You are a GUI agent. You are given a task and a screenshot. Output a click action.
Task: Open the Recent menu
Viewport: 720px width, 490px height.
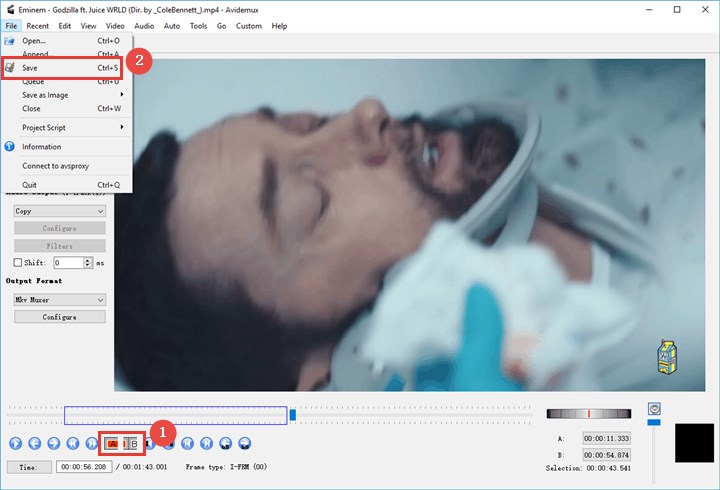[38, 26]
